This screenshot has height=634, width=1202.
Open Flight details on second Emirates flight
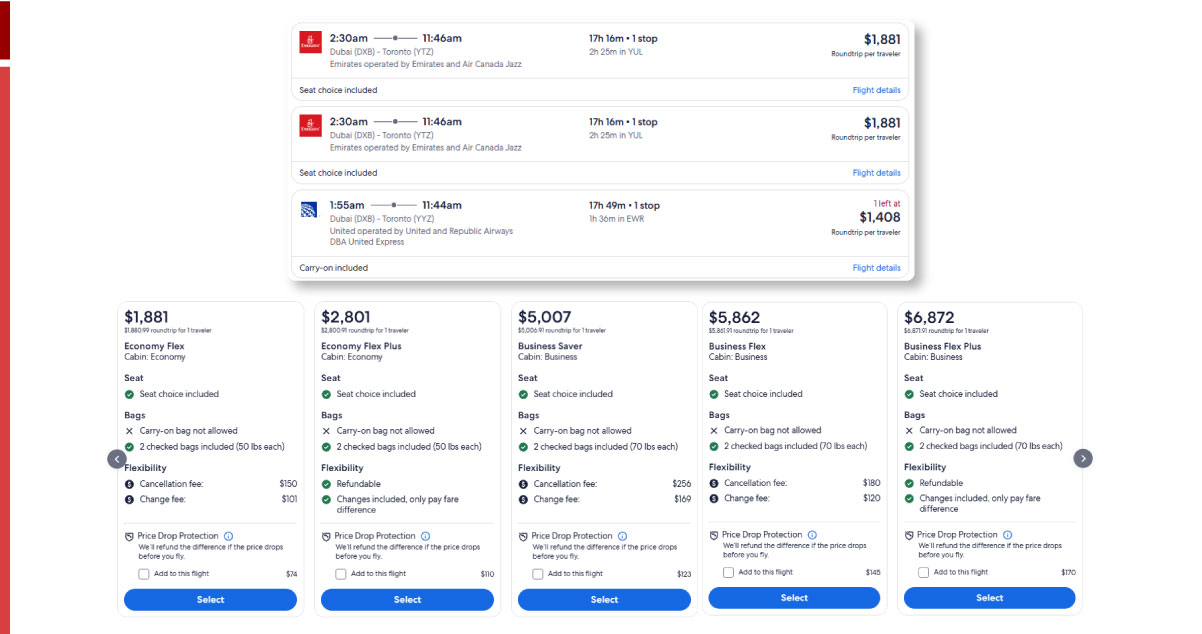[876, 173]
